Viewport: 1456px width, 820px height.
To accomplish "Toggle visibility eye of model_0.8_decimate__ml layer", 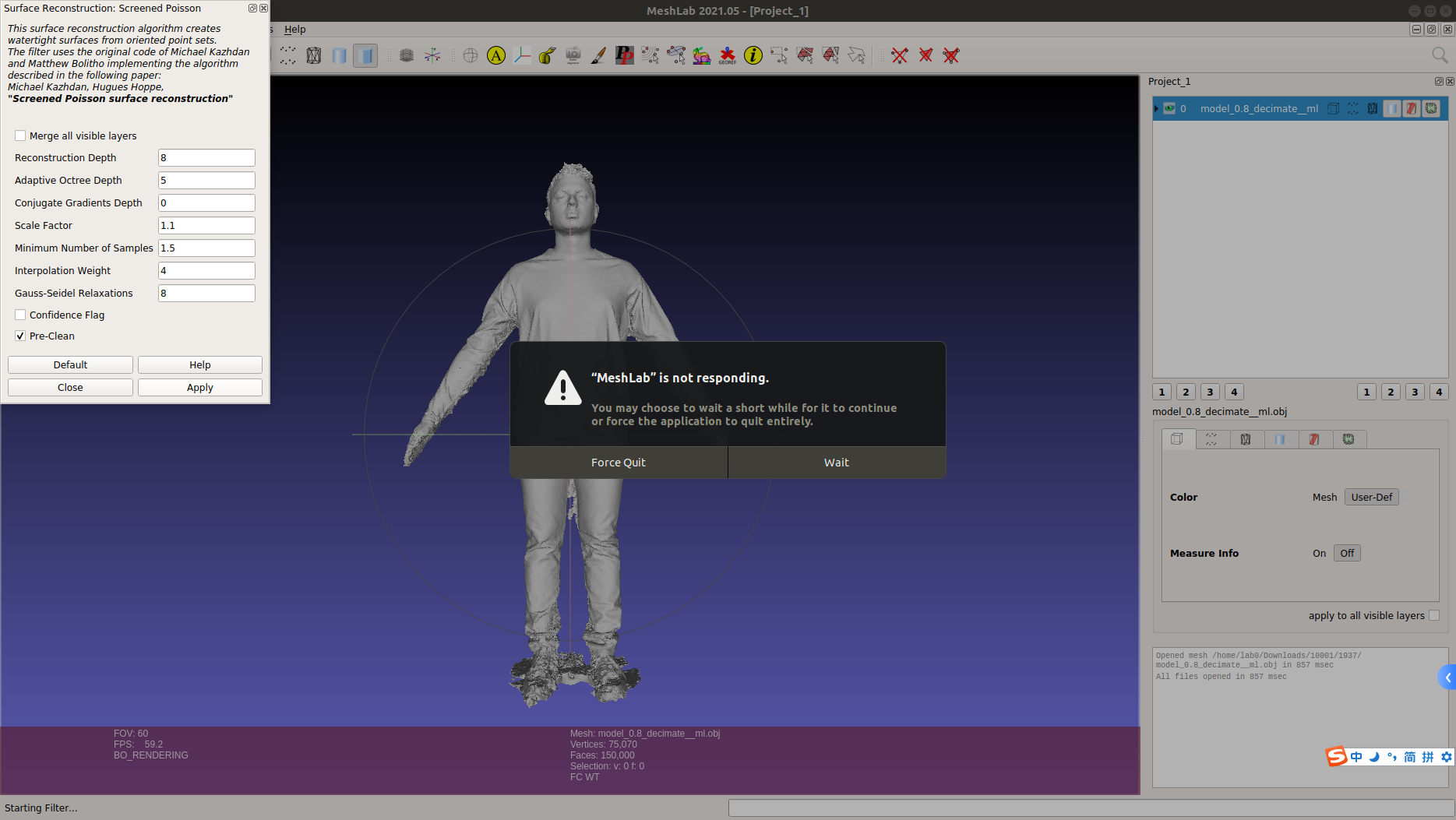I will (1169, 108).
